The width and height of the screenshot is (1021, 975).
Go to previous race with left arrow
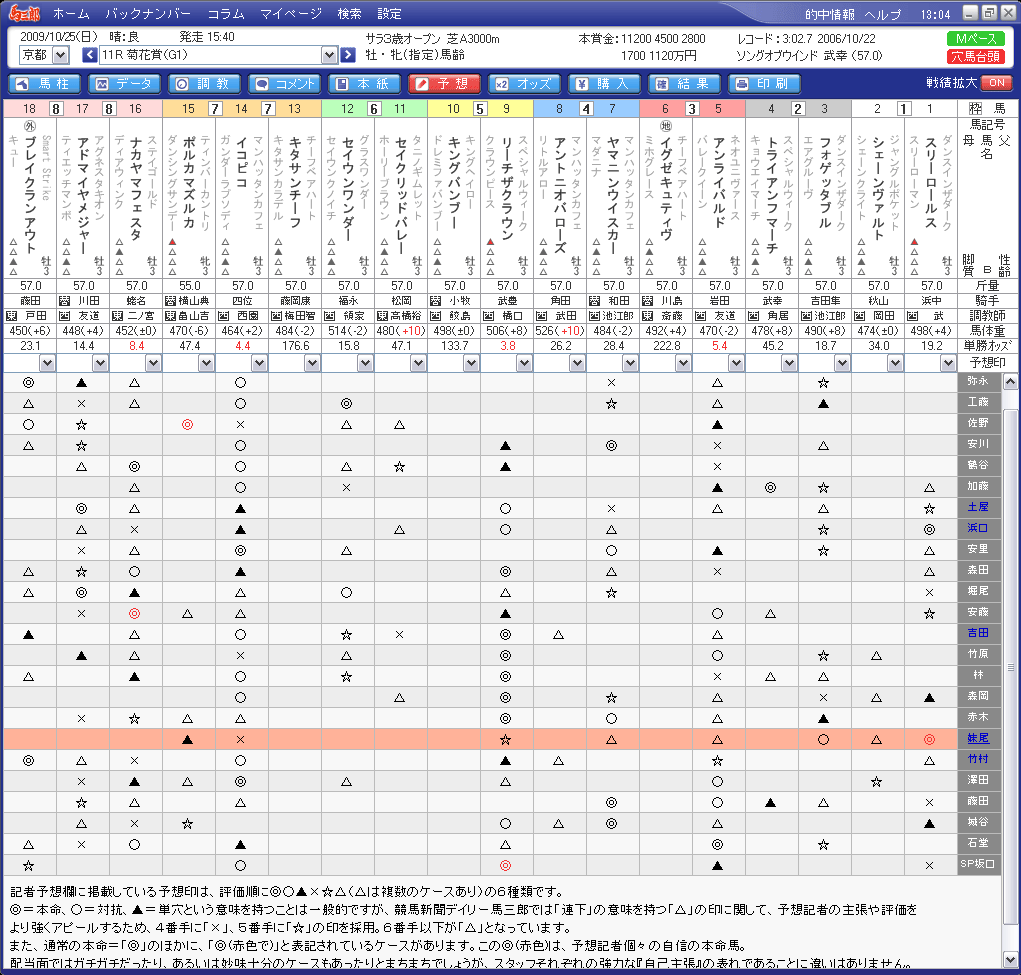90,55
